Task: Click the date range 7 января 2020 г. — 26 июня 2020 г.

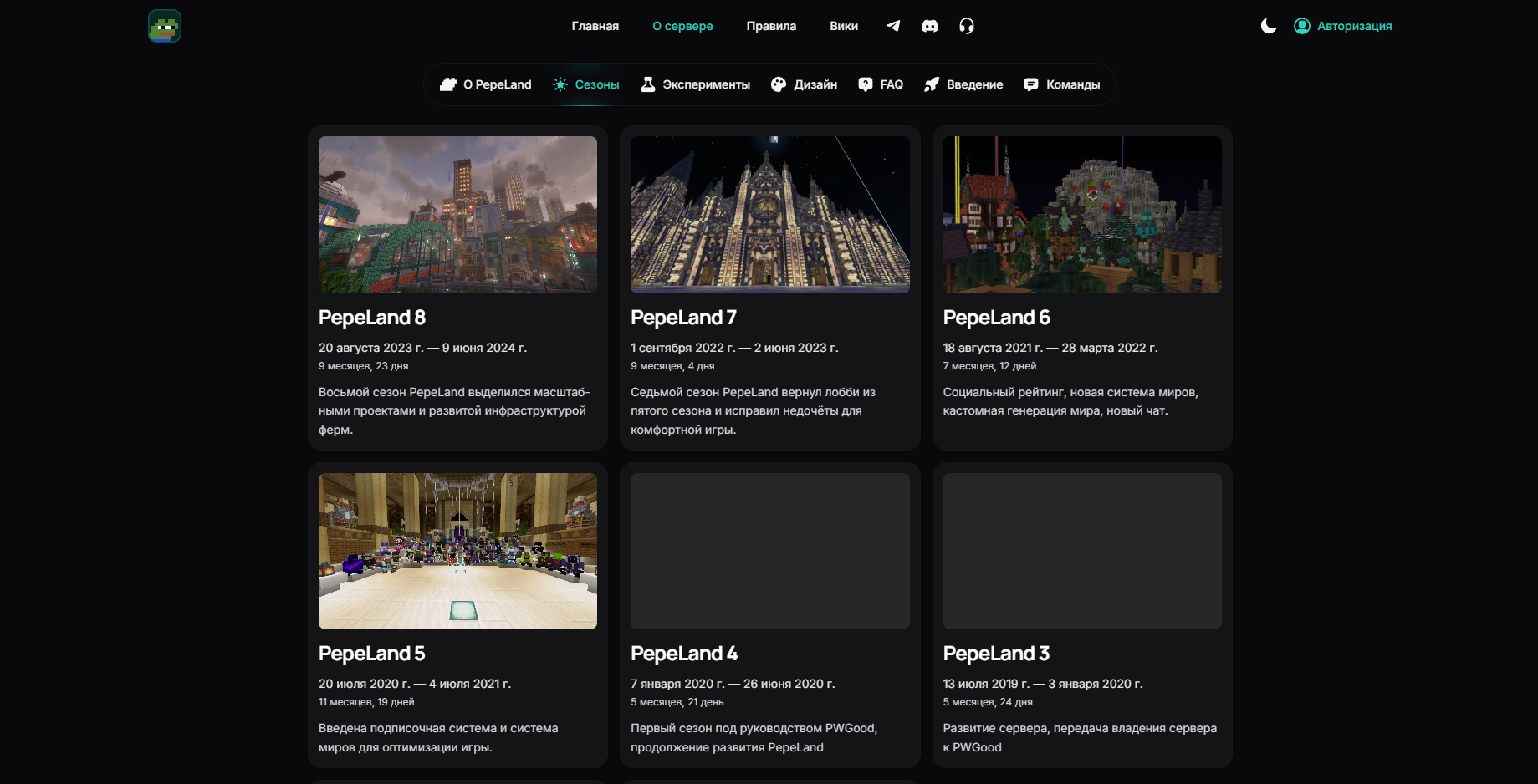Action: pyautogui.click(x=733, y=684)
